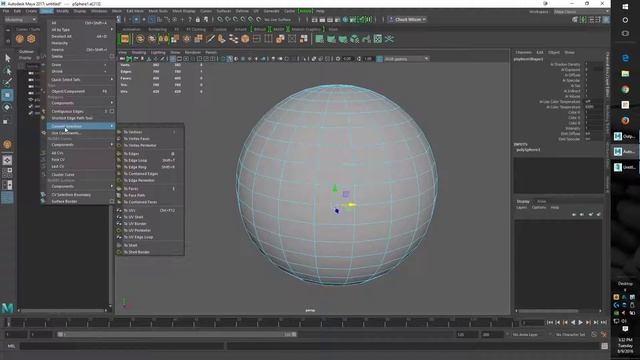Image resolution: width=640 pixels, height=360 pixels.
Task: Switch to the Rotate tool
Action: click(7, 107)
